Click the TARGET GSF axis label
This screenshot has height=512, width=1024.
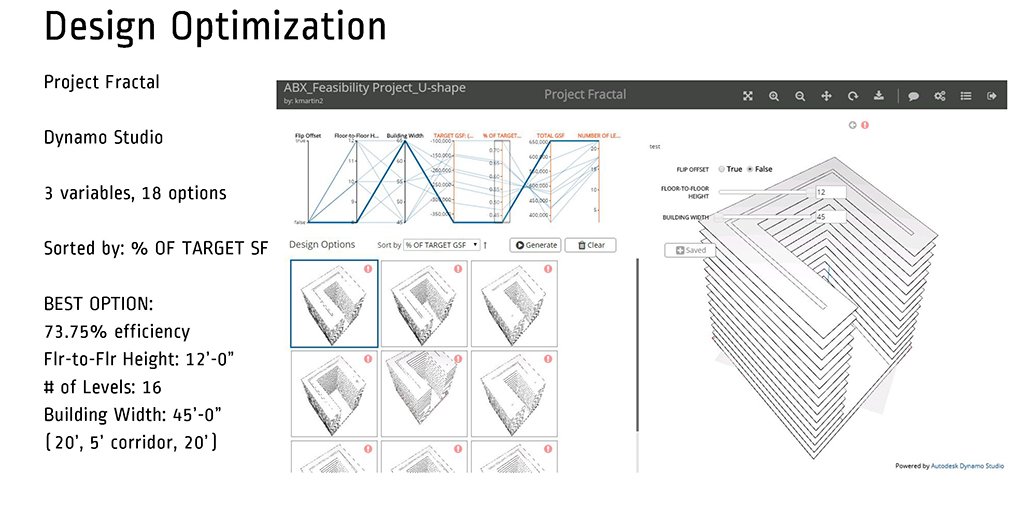[454, 136]
